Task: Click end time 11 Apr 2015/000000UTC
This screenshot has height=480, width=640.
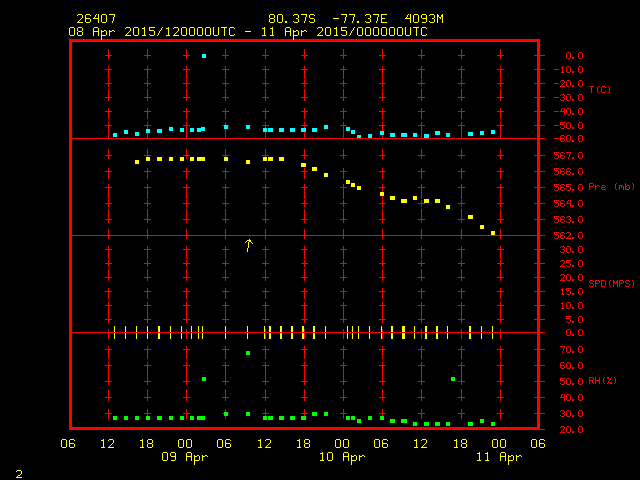Action: (x=344, y=32)
